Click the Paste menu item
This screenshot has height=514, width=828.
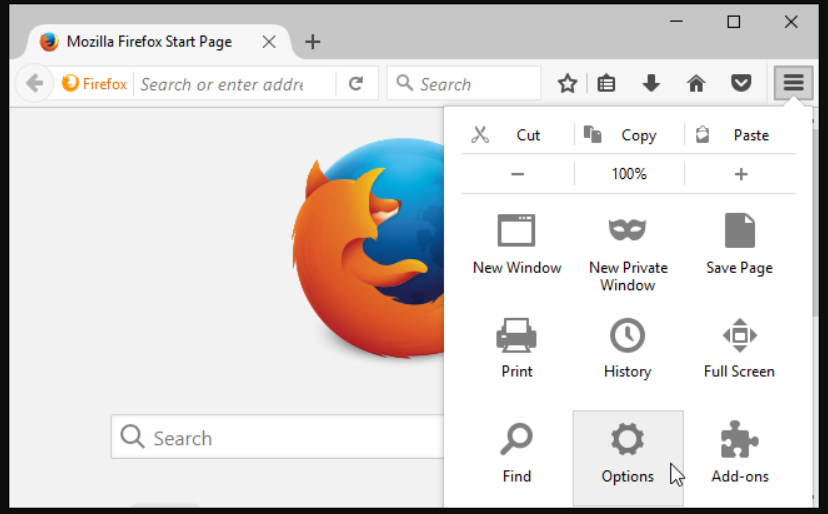tap(740, 135)
